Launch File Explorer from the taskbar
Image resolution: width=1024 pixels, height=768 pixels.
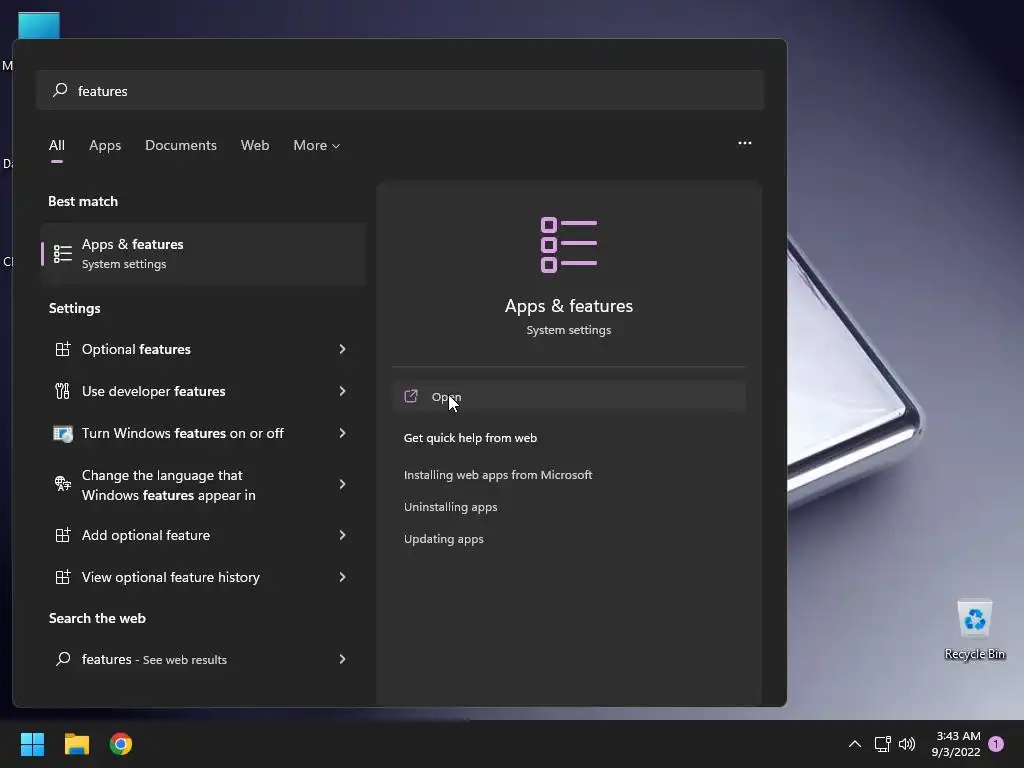(76, 744)
